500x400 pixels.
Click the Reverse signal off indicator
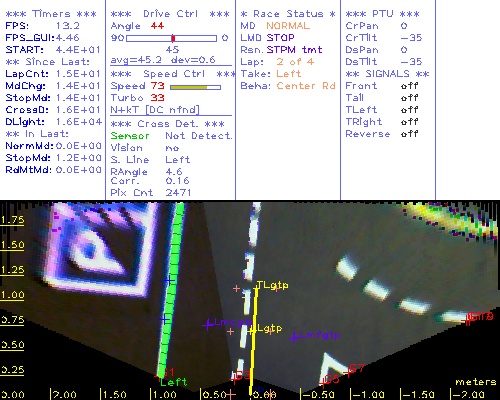click(x=409, y=134)
